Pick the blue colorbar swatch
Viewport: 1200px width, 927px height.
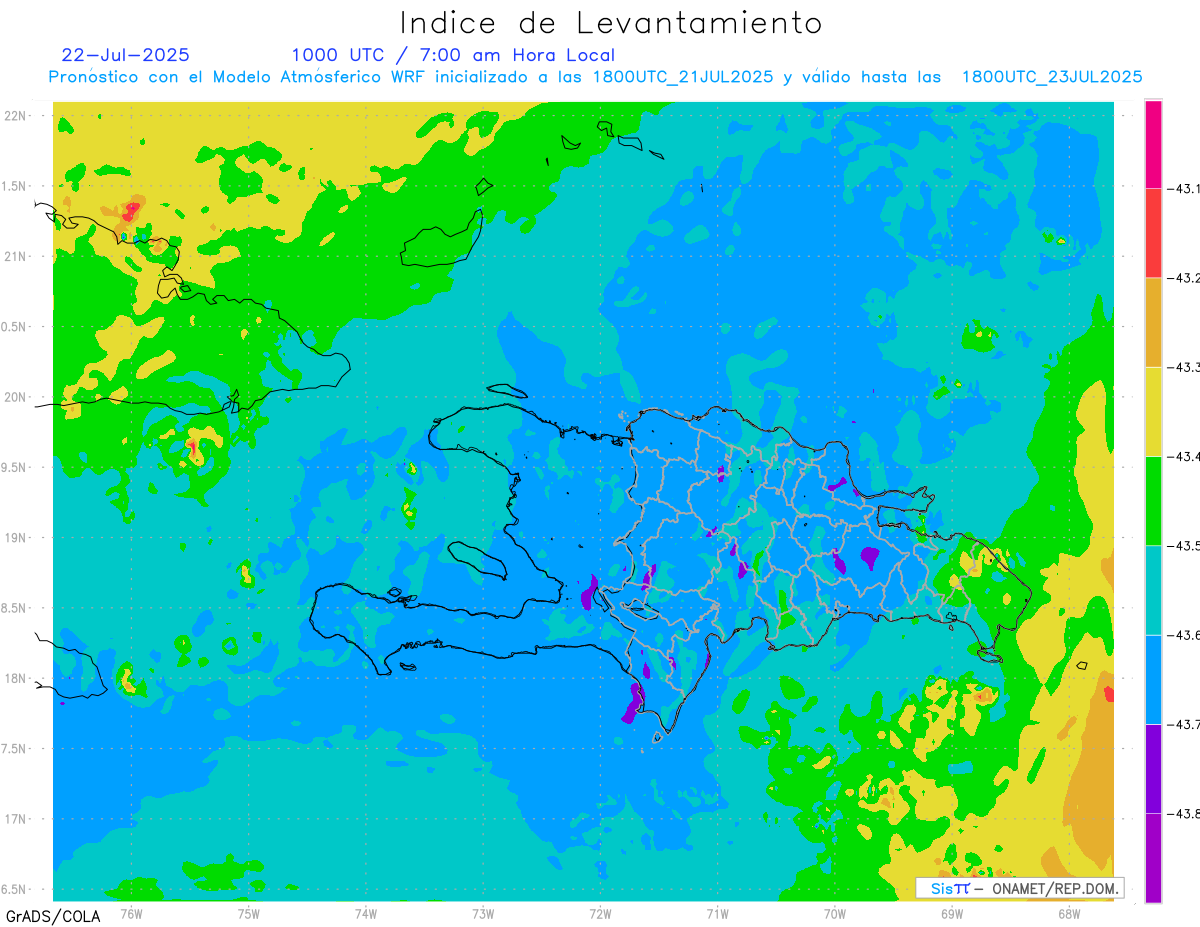point(1153,679)
